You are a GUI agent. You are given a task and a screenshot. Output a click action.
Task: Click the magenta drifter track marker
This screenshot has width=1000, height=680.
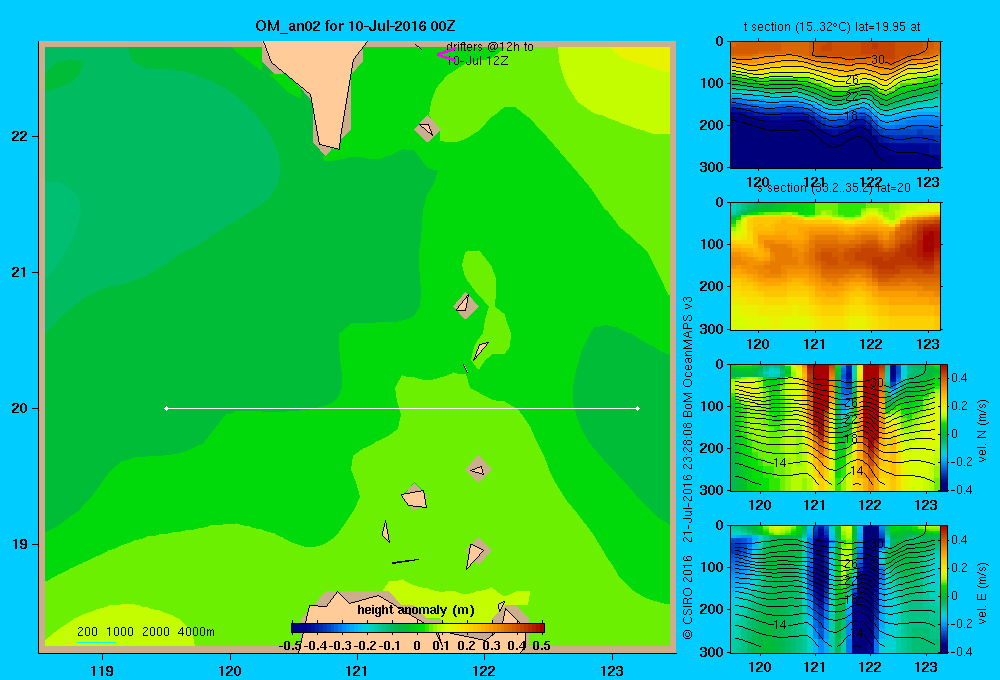click(446, 55)
